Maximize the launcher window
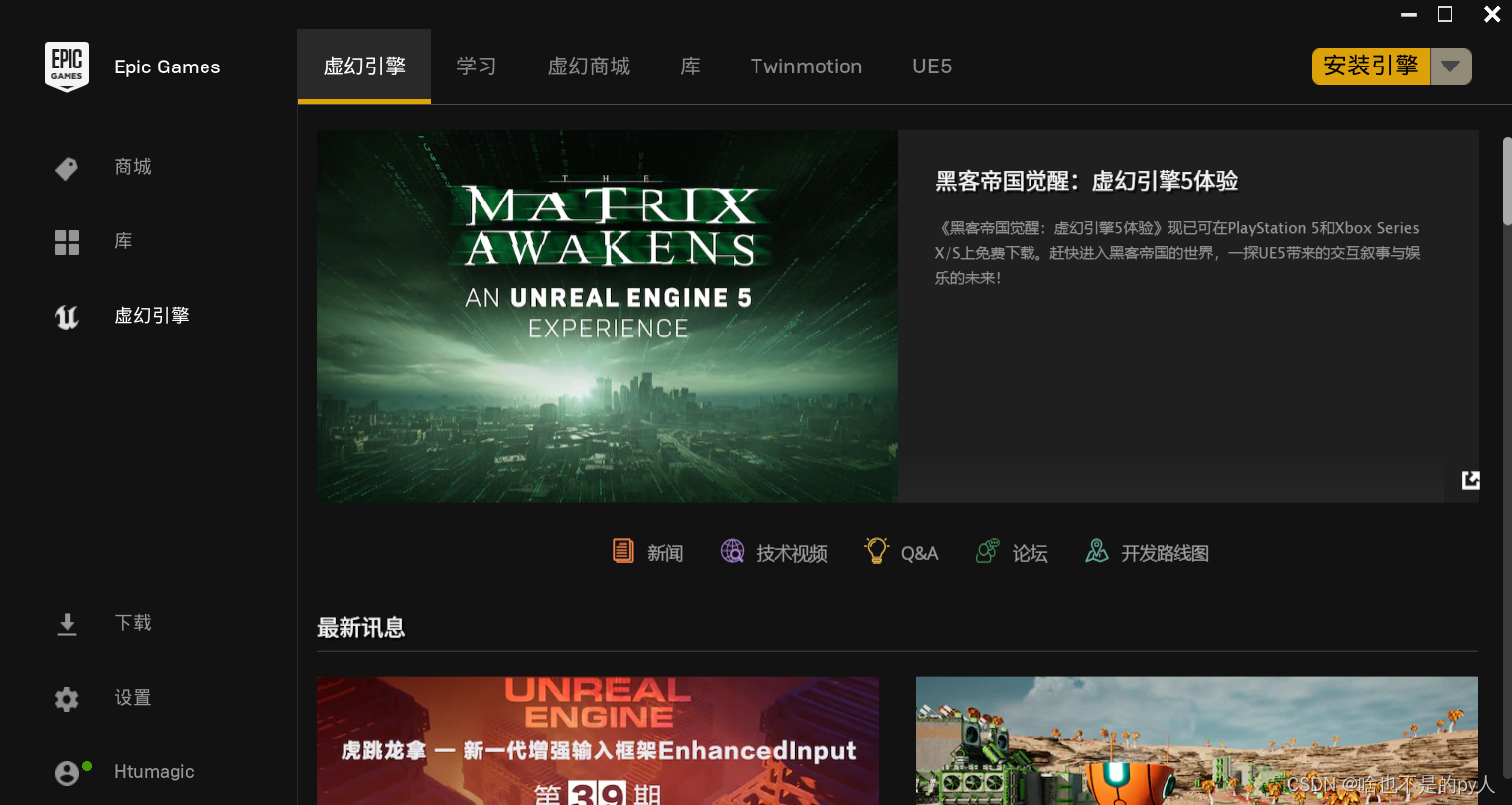Screen dimensions: 1512x805 point(1445,14)
